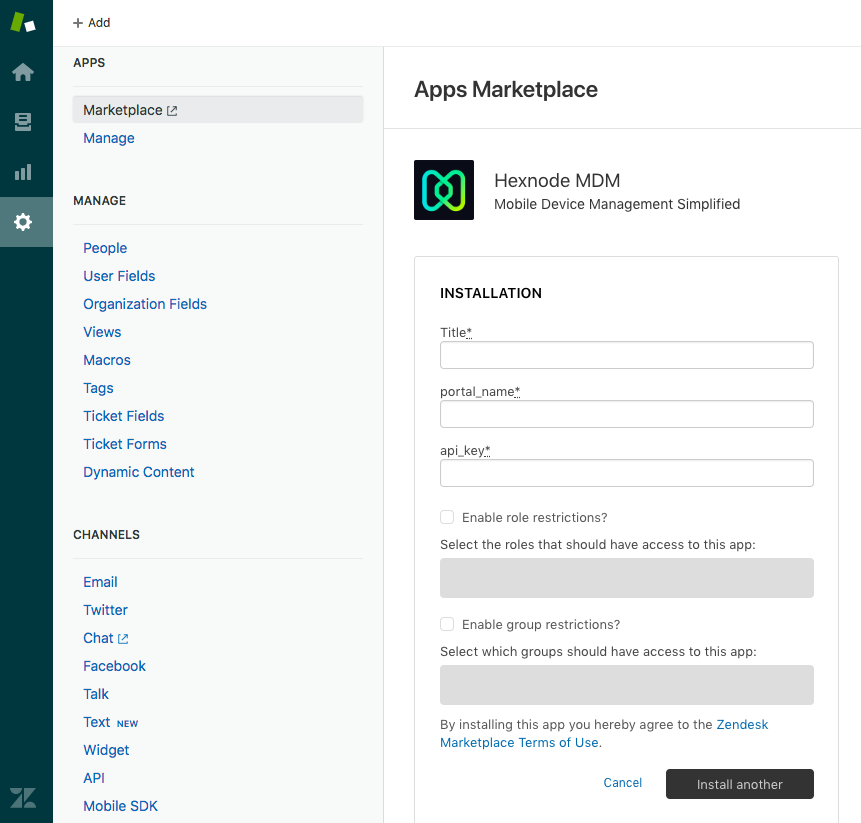The width and height of the screenshot is (861, 823).
Task: Enable role restrictions checkbox
Action: [447, 517]
